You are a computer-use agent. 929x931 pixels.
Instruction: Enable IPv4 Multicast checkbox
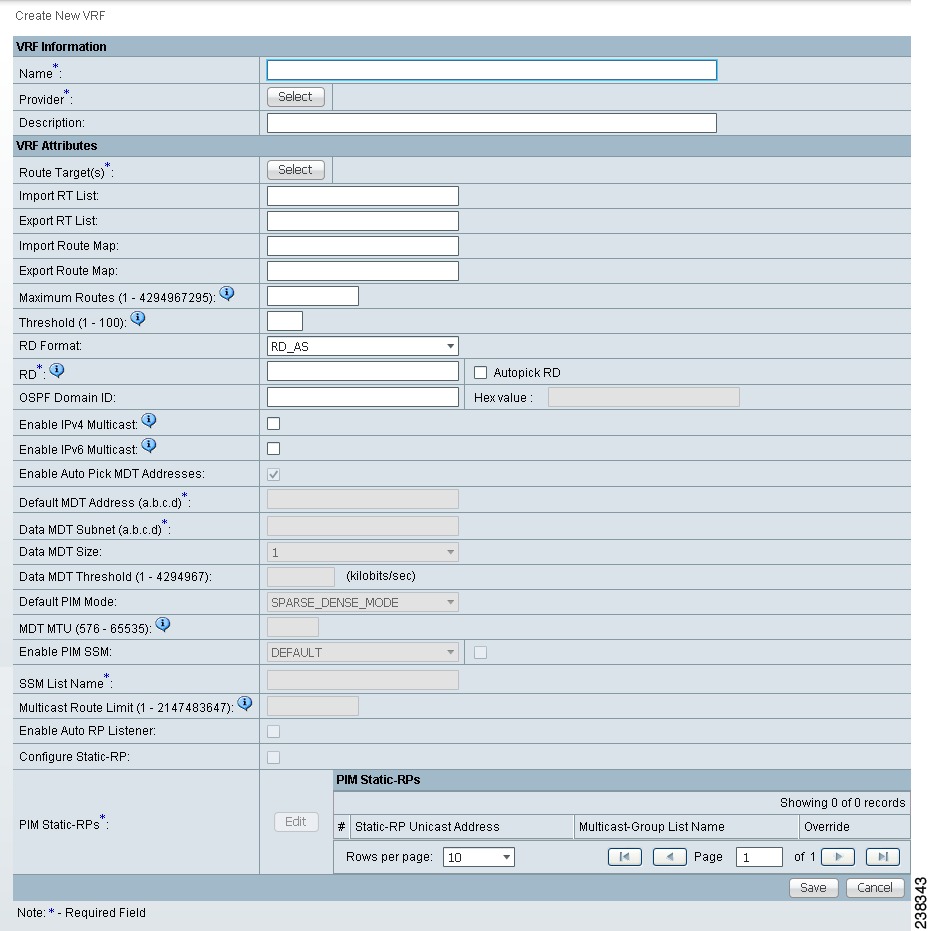[273, 423]
